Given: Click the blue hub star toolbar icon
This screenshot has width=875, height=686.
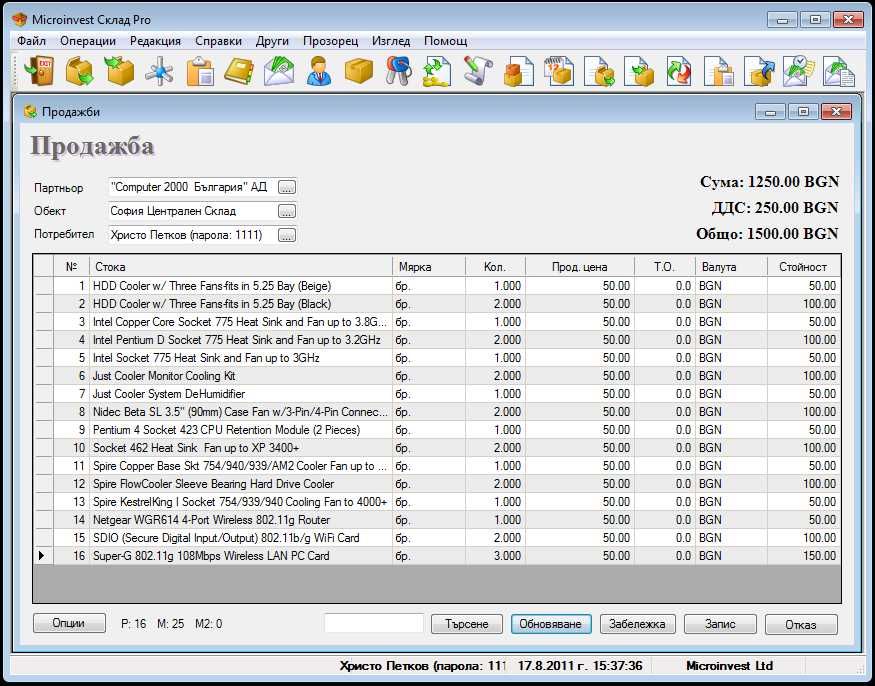Looking at the screenshot, I should (160, 71).
